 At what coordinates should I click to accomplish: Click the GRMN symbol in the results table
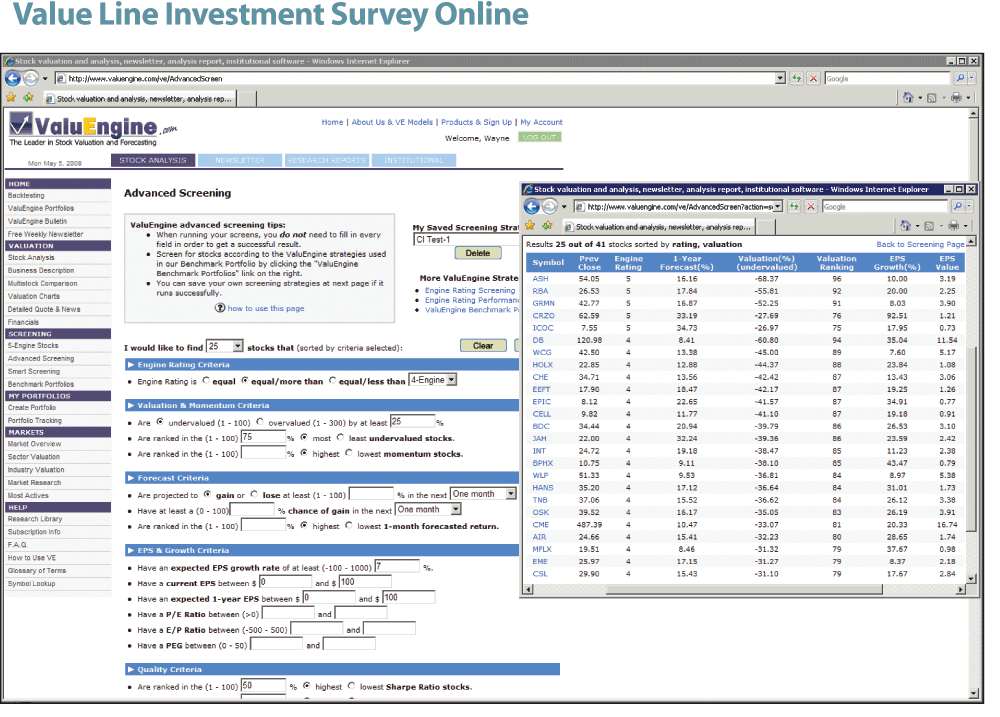(543, 304)
